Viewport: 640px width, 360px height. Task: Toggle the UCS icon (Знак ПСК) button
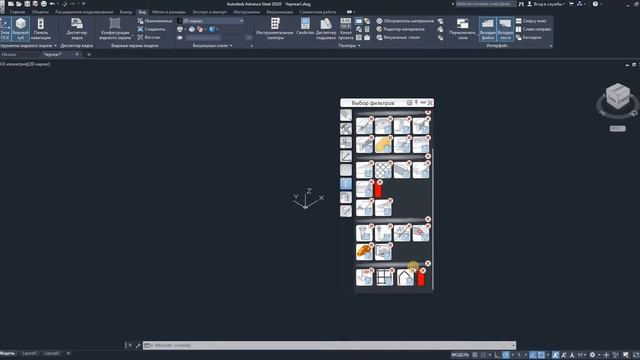pos(5,29)
